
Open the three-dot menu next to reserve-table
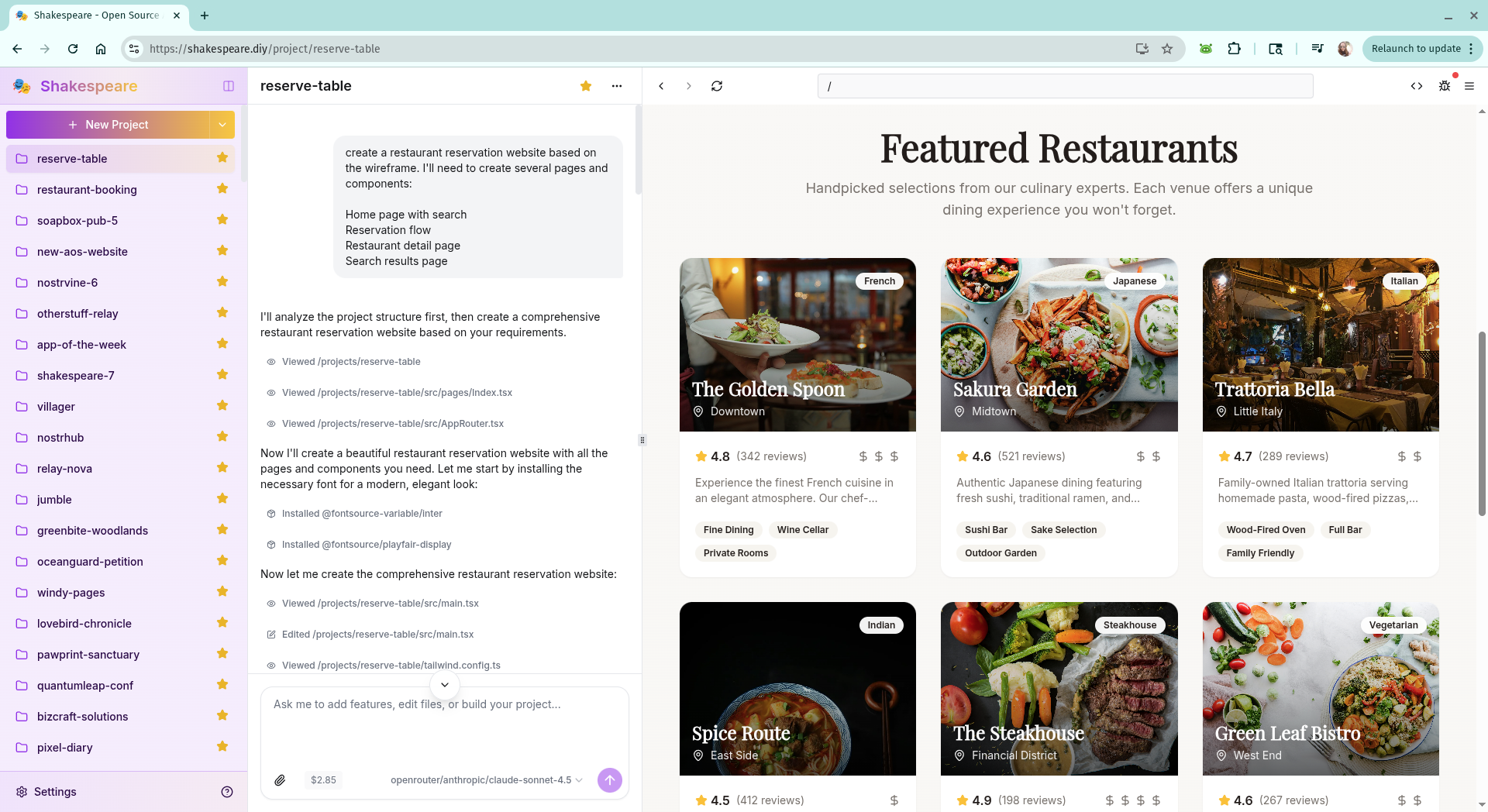pos(617,86)
